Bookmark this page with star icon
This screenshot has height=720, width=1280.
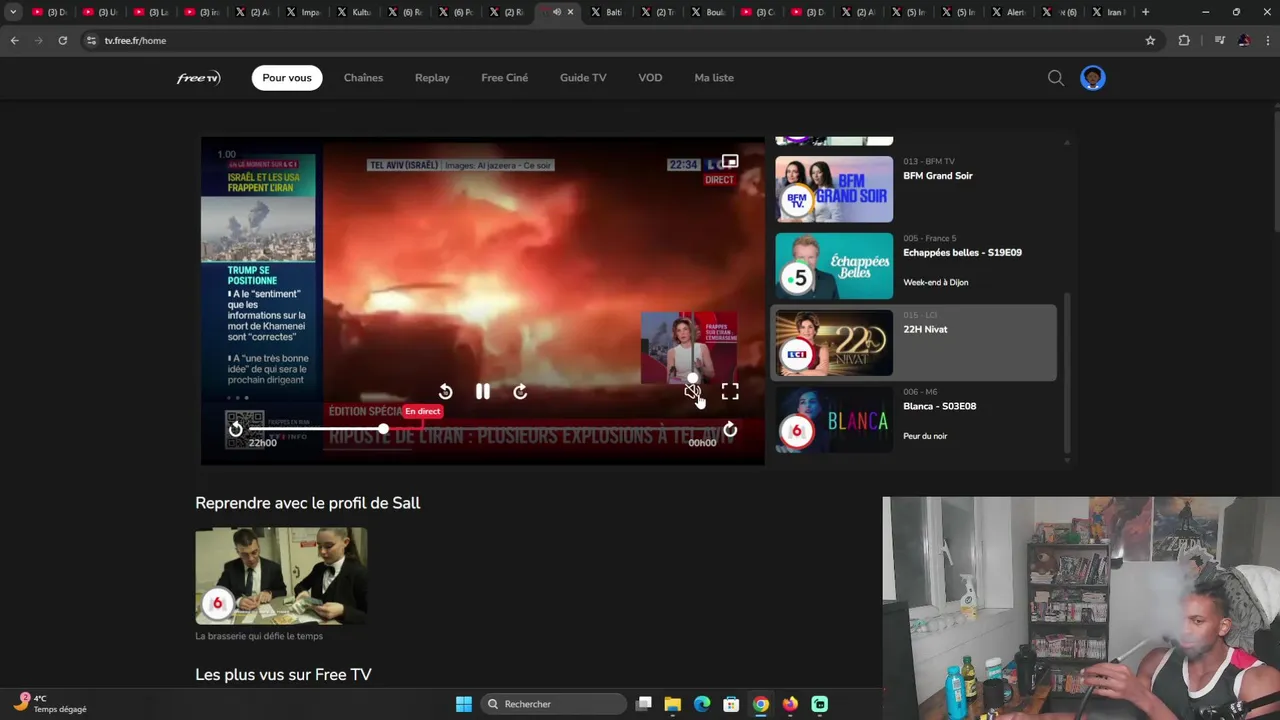tap(1150, 41)
